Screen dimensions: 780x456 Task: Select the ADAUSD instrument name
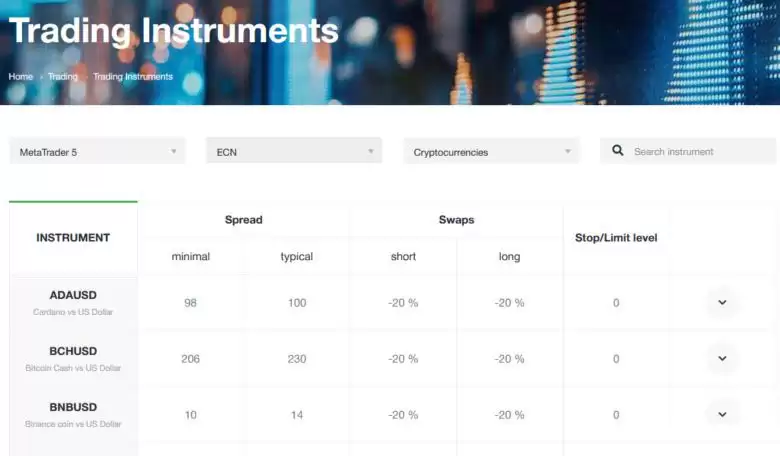tap(73, 295)
